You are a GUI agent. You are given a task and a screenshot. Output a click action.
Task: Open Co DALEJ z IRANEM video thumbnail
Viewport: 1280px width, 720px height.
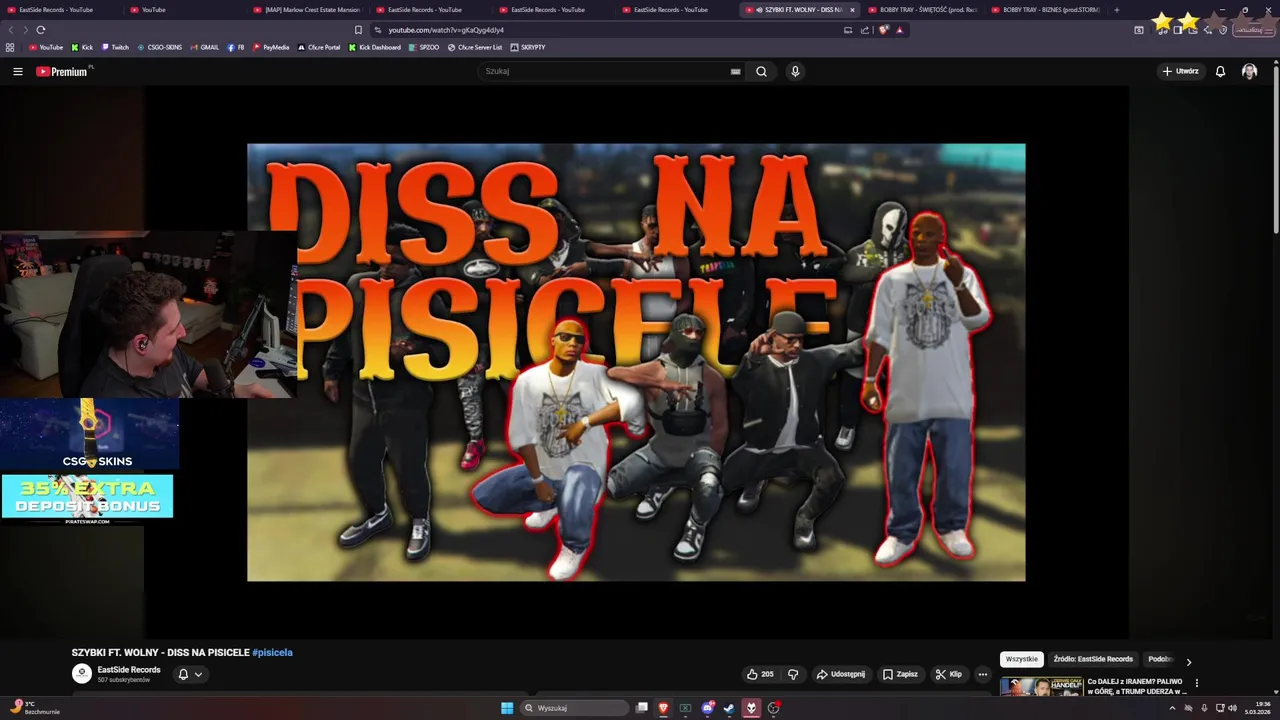(x=1041, y=687)
